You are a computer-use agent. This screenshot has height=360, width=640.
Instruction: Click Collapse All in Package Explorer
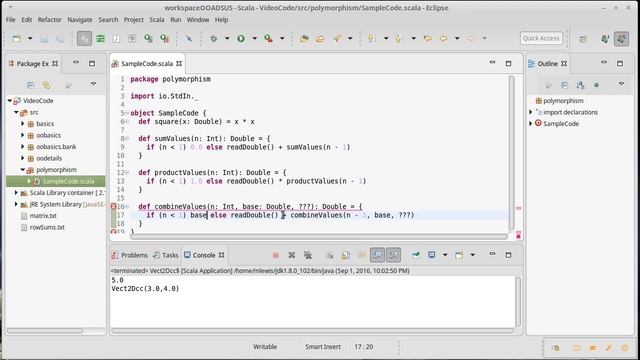coord(31,85)
